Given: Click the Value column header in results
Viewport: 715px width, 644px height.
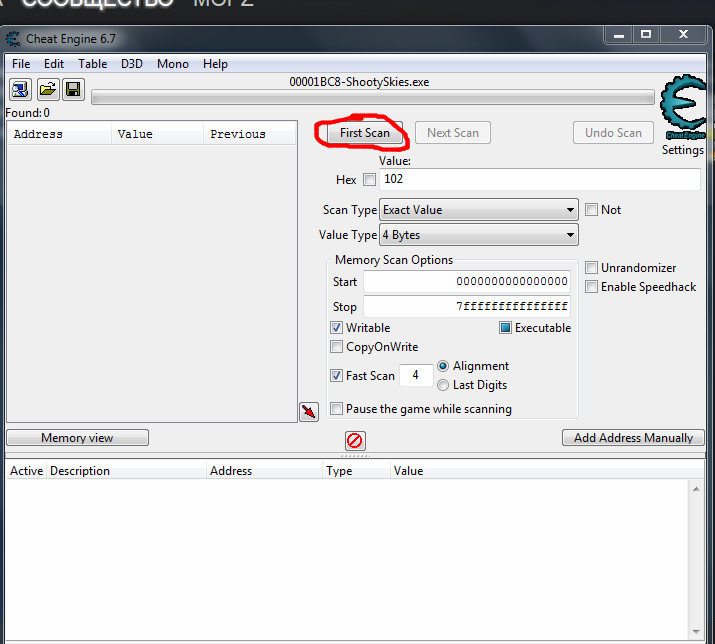Looking at the screenshot, I should pos(157,134).
